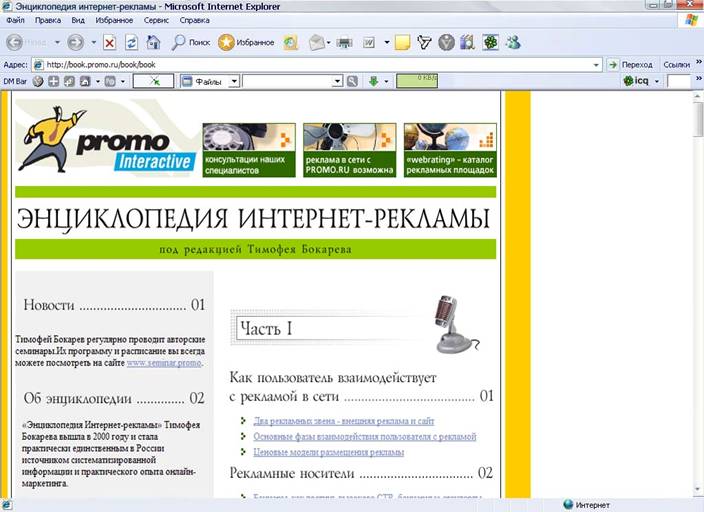The width and height of the screenshot is (704, 512).
Task: Open the Избранное favorites pane
Action: [x=246, y=42]
